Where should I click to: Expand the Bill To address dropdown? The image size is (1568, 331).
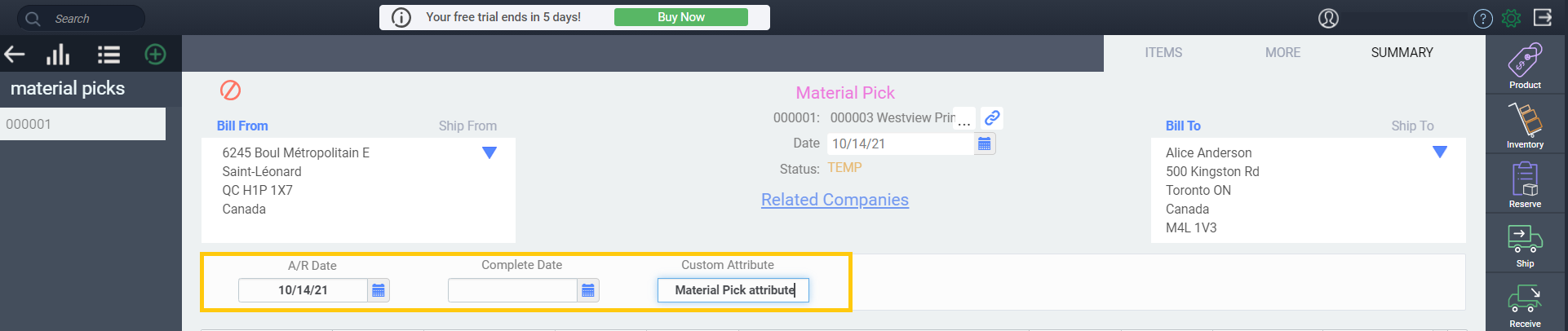pyautogui.click(x=1440, y=152)
